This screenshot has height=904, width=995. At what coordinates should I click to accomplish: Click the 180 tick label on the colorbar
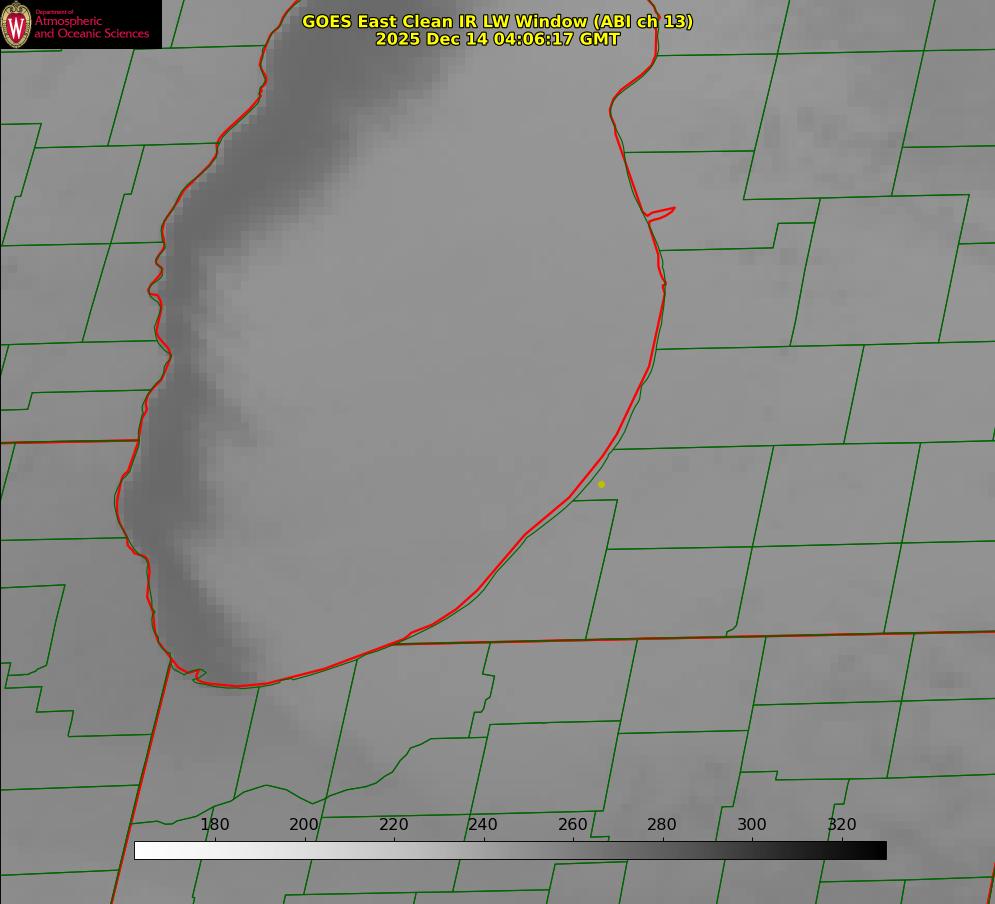(x=215, y=824)
